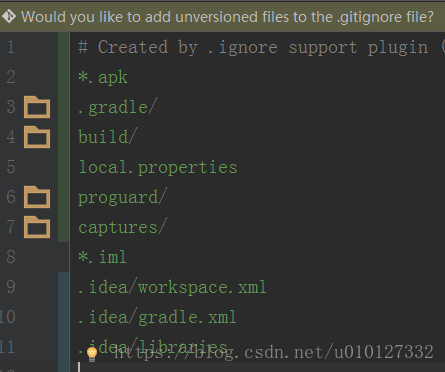This screenshot has width=445, height=372.
Task: Place cursor on 'captures/' entry
Action: [x=122, y=227]
